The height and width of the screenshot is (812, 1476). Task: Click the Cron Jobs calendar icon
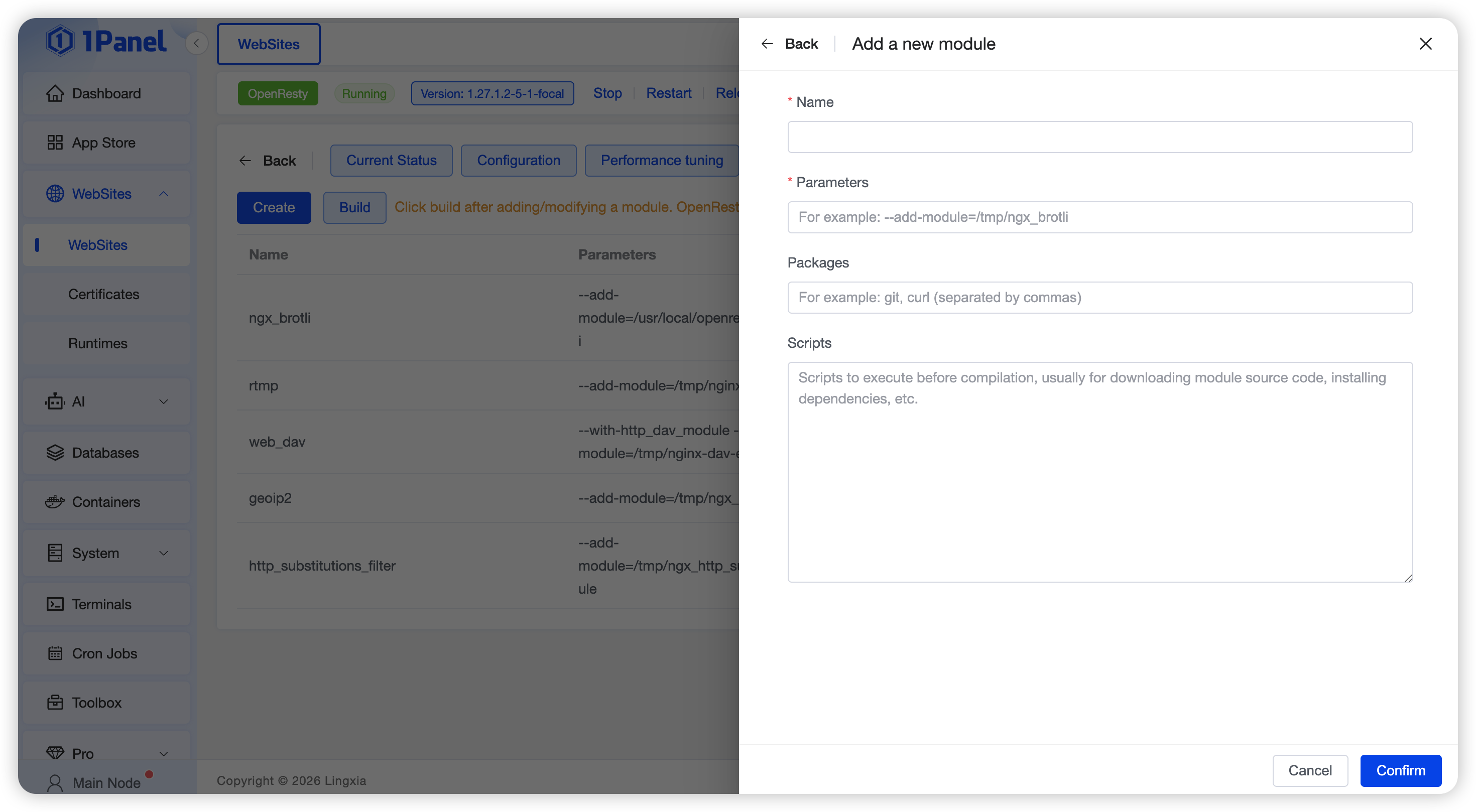(55, 653)
